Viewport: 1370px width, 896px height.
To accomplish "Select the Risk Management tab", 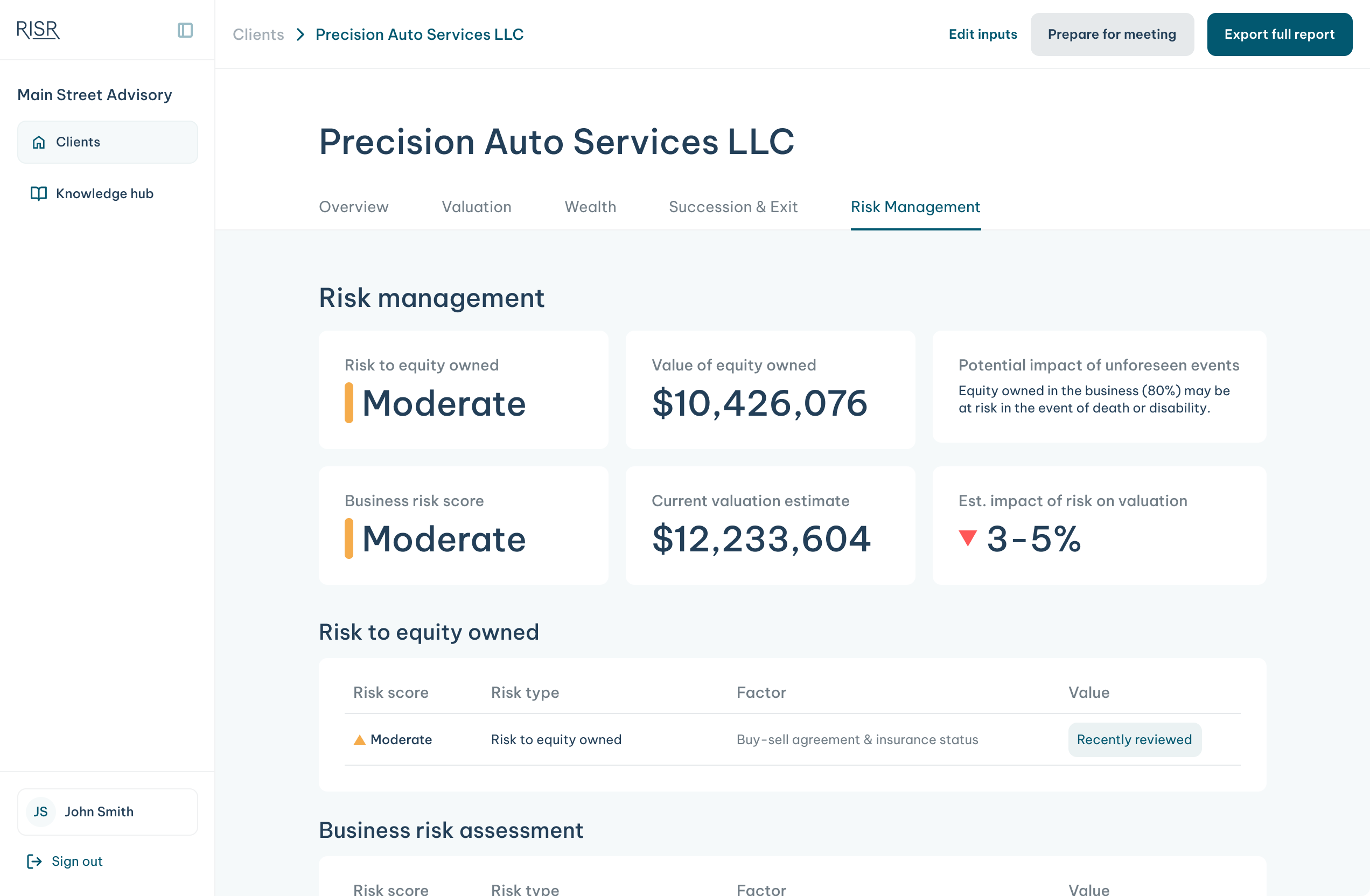I will [915, 207].
